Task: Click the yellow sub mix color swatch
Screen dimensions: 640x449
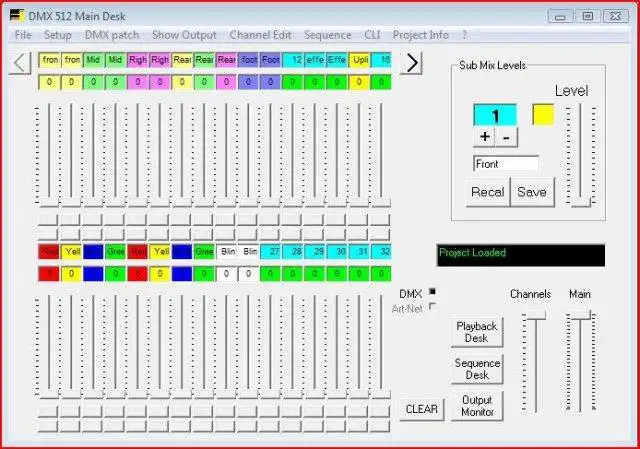Action: pyautogui.click(x=543, y=115)
